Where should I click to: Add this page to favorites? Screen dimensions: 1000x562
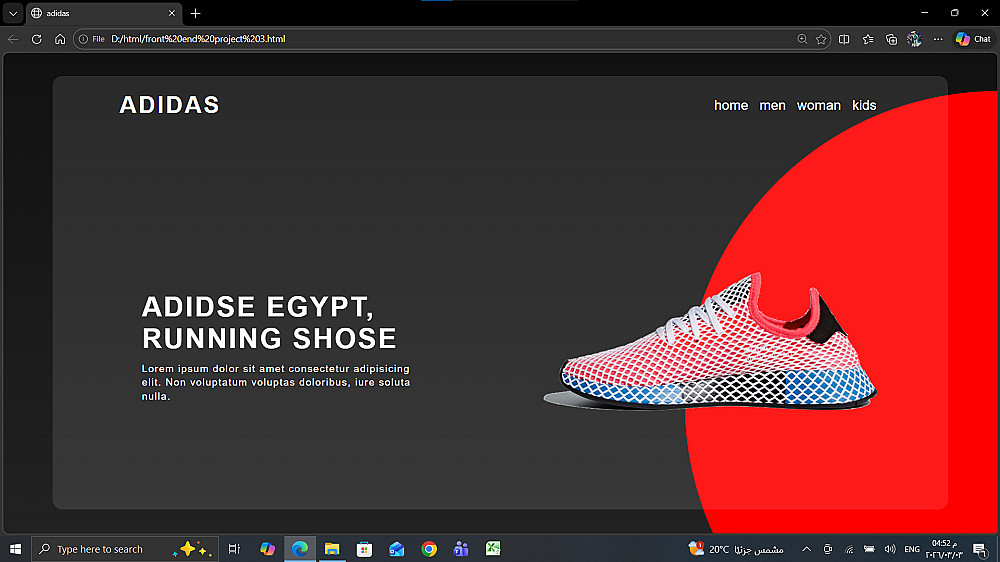(x=821, y=39)
